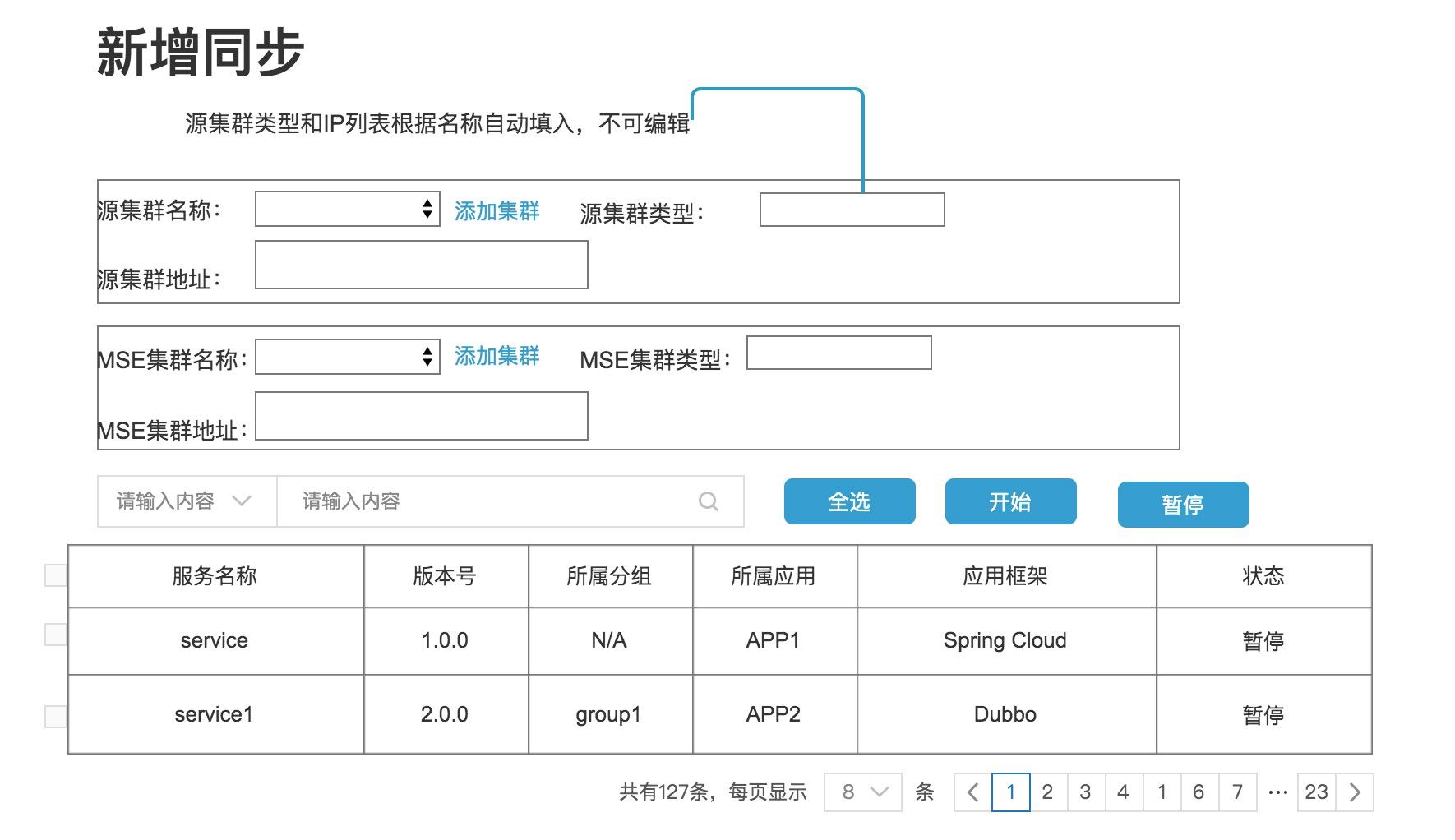Go to previous page arrow
This screenshot has height=840, width=1455.
973,792
